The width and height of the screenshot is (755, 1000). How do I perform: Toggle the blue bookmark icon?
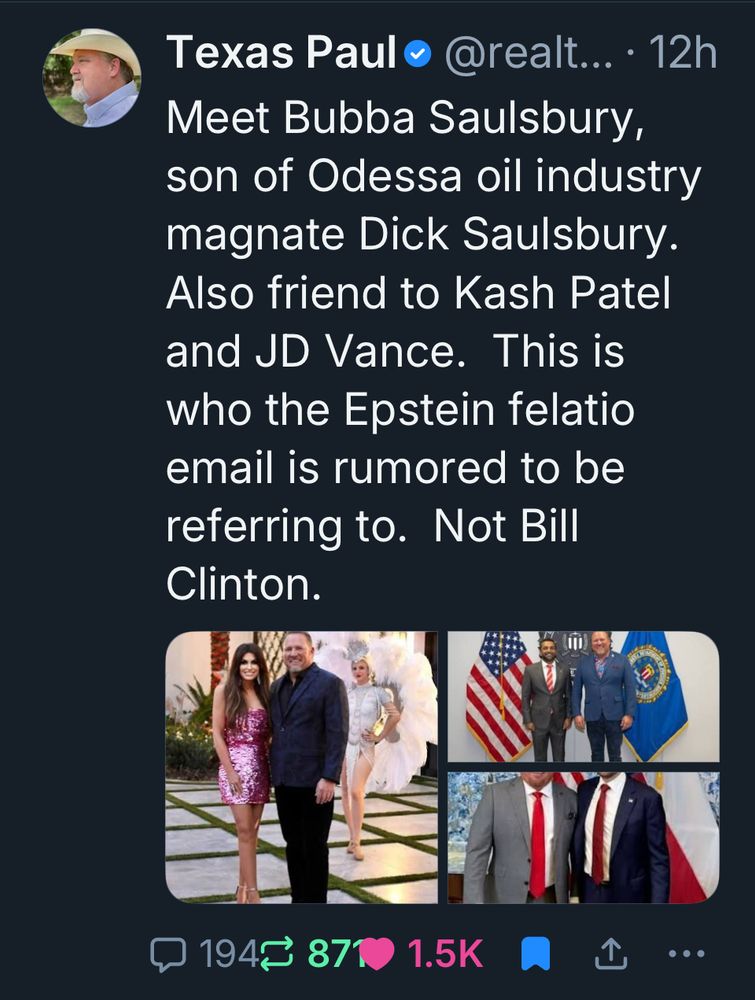(x=538, y=955)
